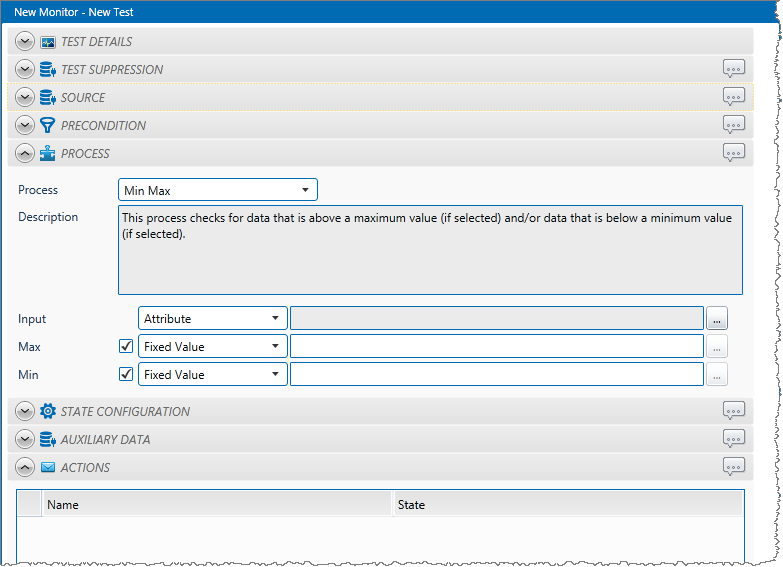Open the Auxiliary Data comment bubble icon
The width and height of the screenshot is (783, 567).
point(734,439)
